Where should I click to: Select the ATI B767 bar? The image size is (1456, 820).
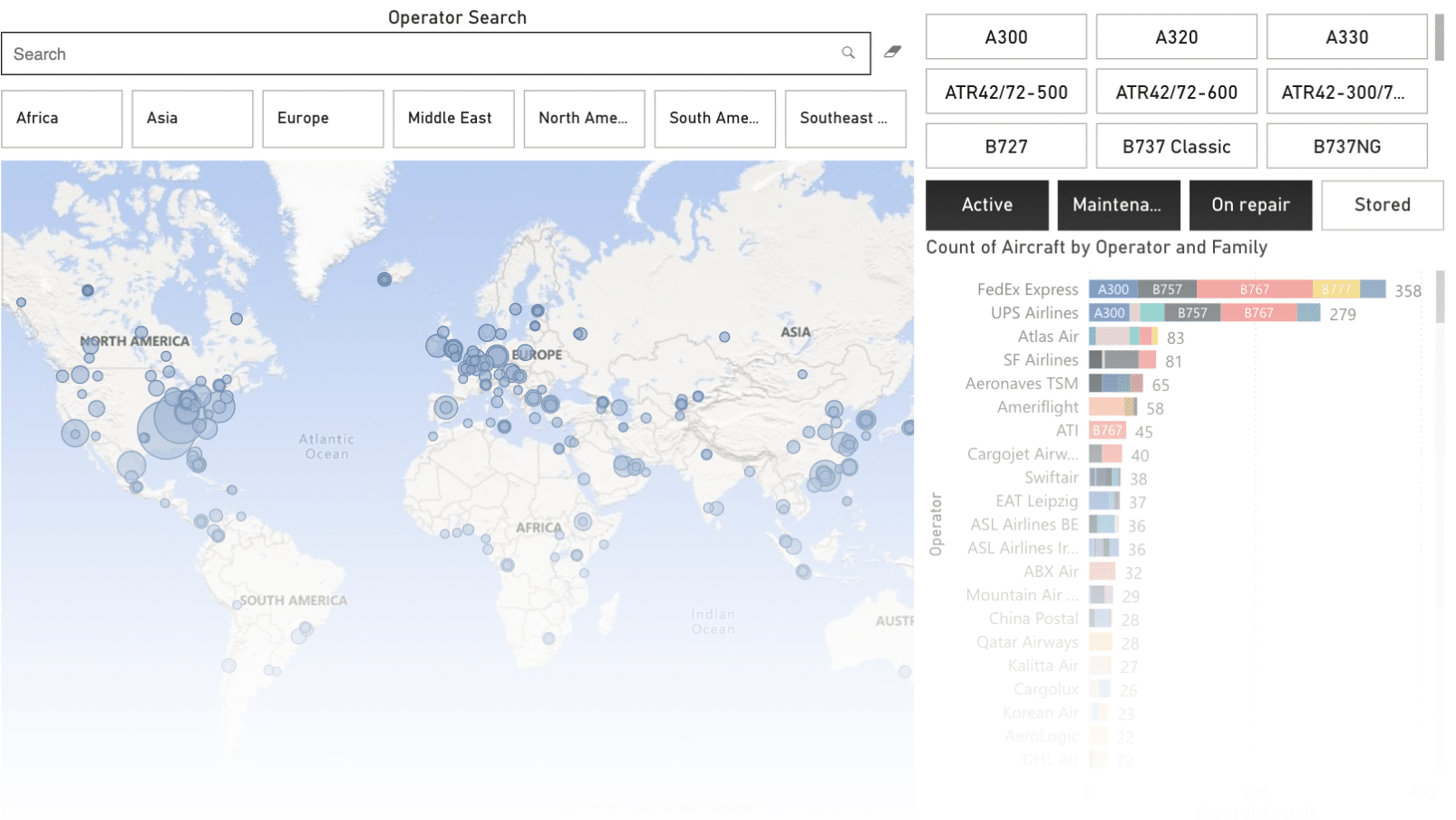1107,431
